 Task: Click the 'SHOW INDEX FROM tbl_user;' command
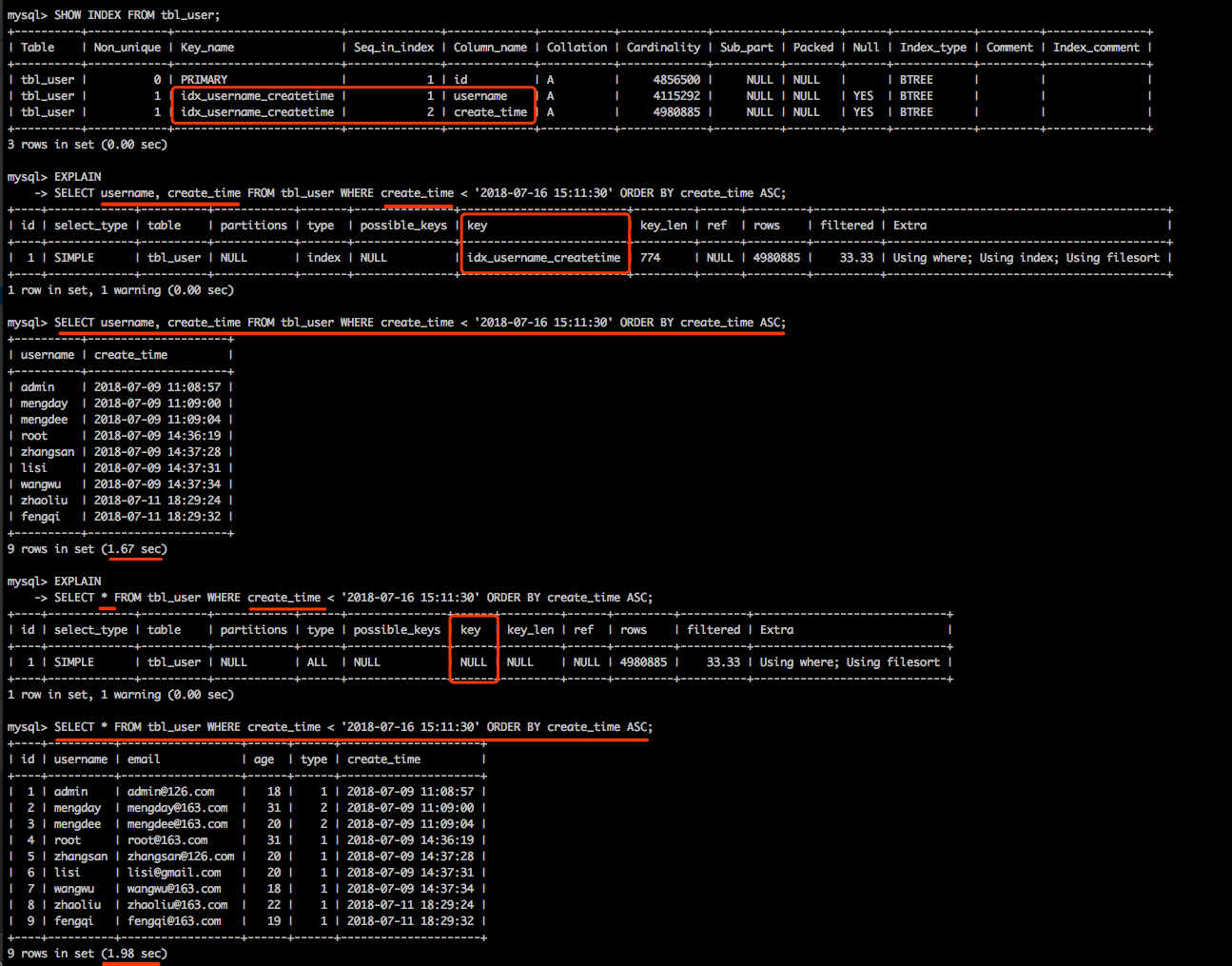137,15
